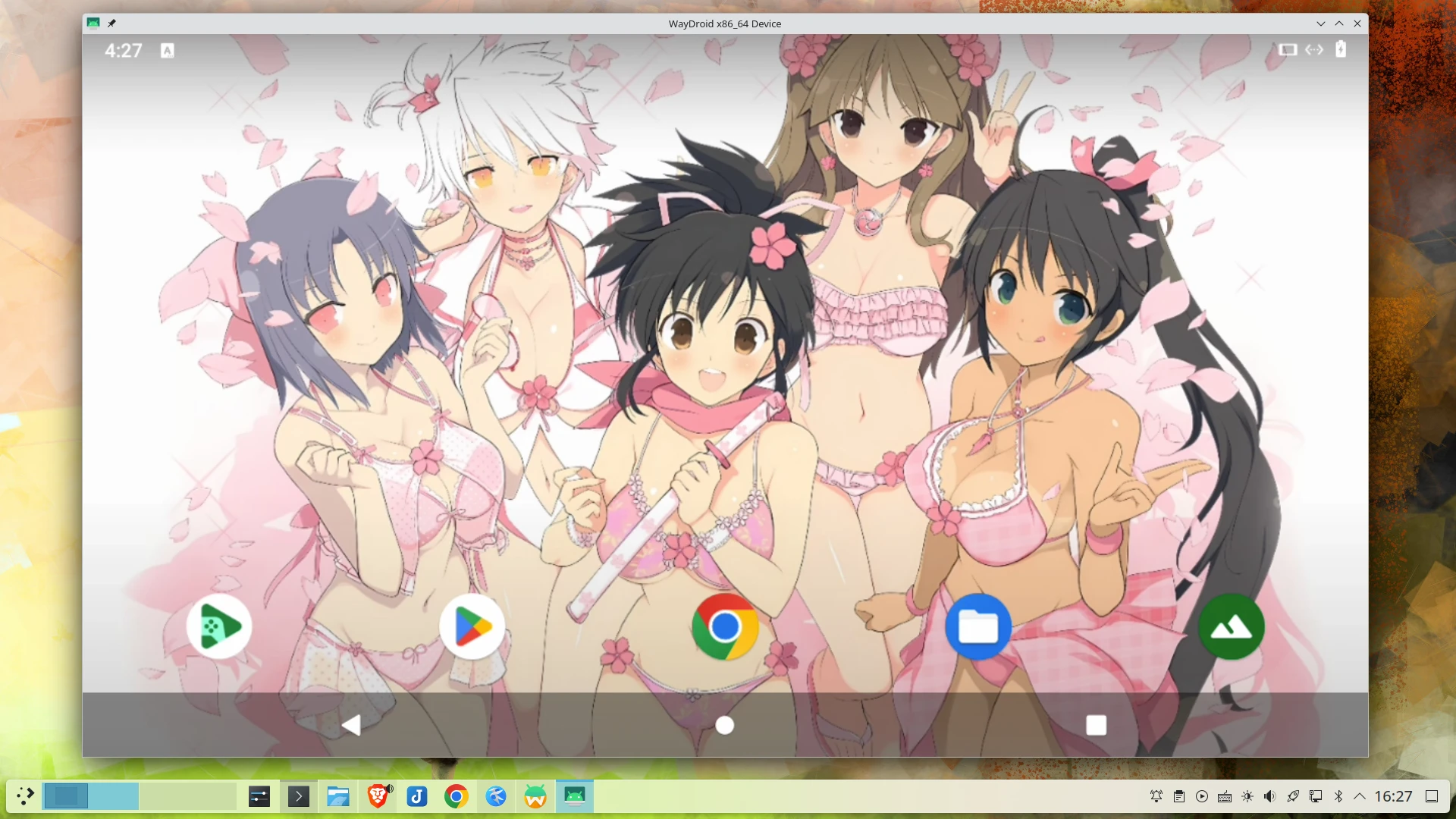Tap the Android home circle button

[x=725, y=726]
